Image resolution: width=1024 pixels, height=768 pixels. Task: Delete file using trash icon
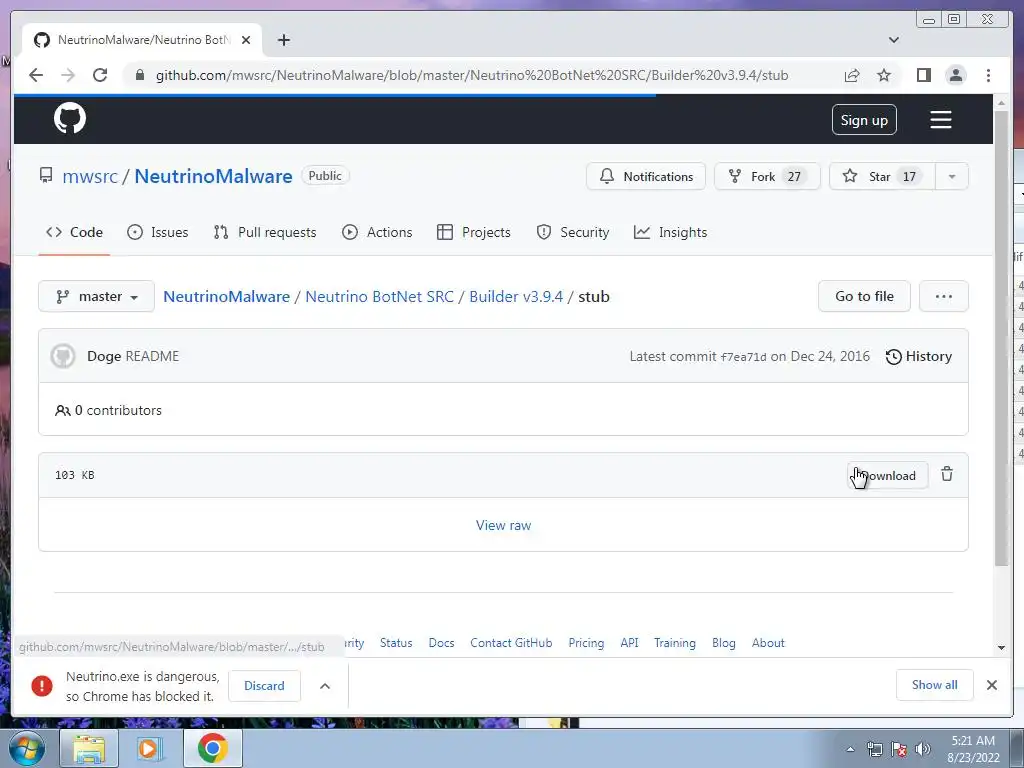(x=947, y=474)
